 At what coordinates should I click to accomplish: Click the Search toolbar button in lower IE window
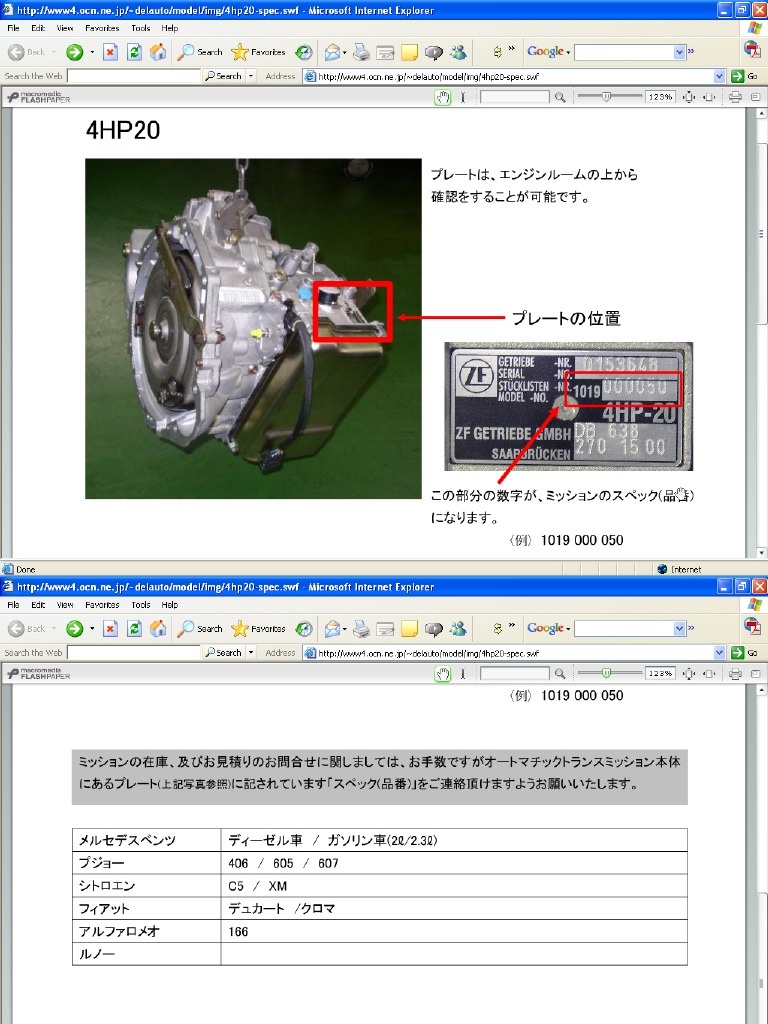point(200,629)
